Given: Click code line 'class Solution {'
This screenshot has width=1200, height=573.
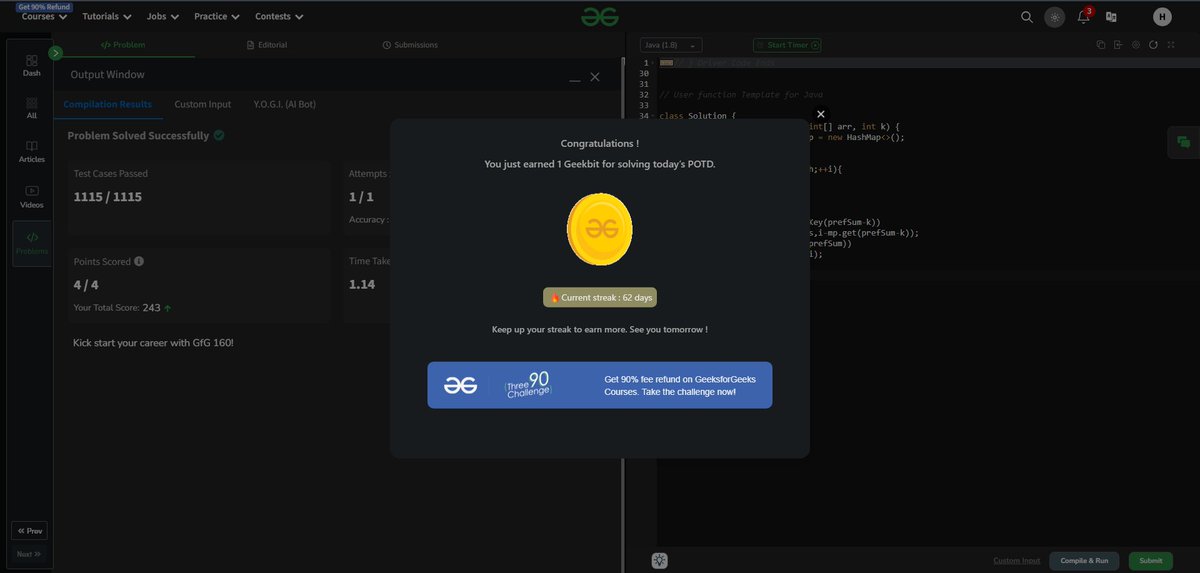Looking at the screenshot, I should tap(698, 116).
